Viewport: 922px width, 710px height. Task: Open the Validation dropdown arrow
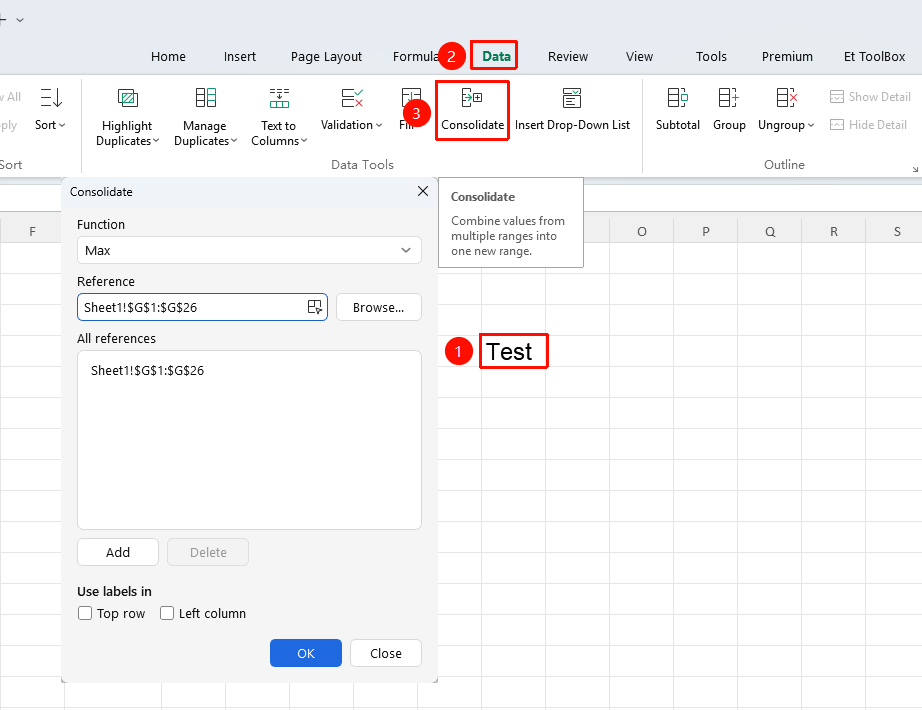pos(379,125)
